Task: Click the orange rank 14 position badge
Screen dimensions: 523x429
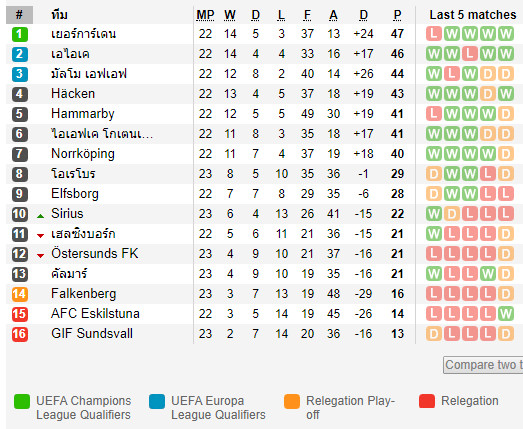Action: [x=20, y=294]
